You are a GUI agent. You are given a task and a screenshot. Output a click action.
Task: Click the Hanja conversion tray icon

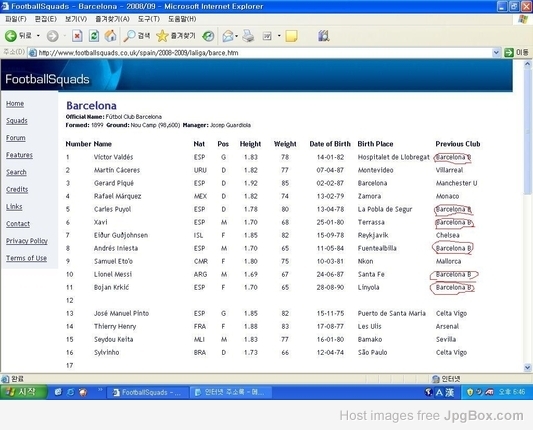[x=449, y=392]
